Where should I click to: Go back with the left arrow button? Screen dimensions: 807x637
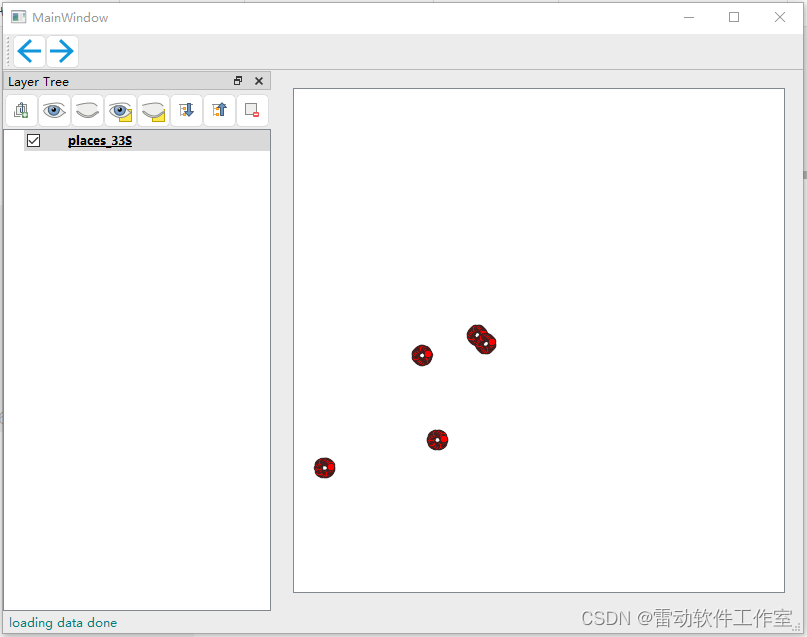[x=29, y=51]
